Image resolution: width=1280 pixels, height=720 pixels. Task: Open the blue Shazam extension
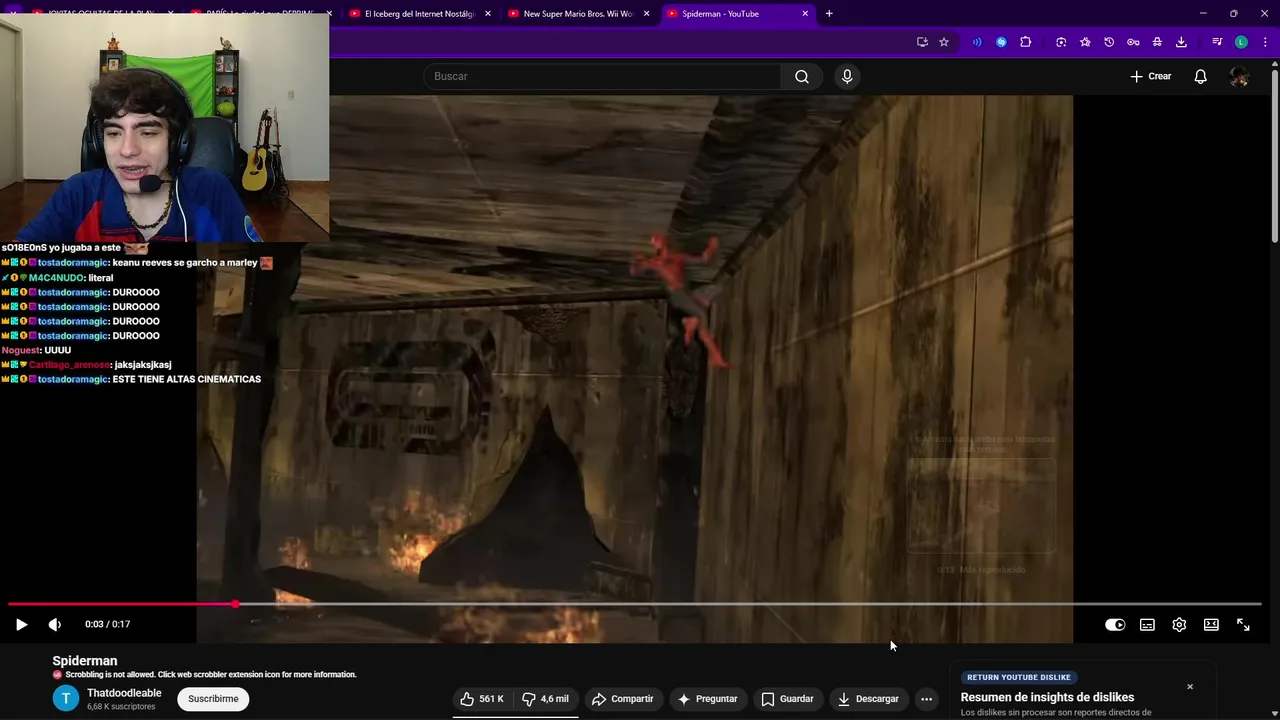(1001, 42)
